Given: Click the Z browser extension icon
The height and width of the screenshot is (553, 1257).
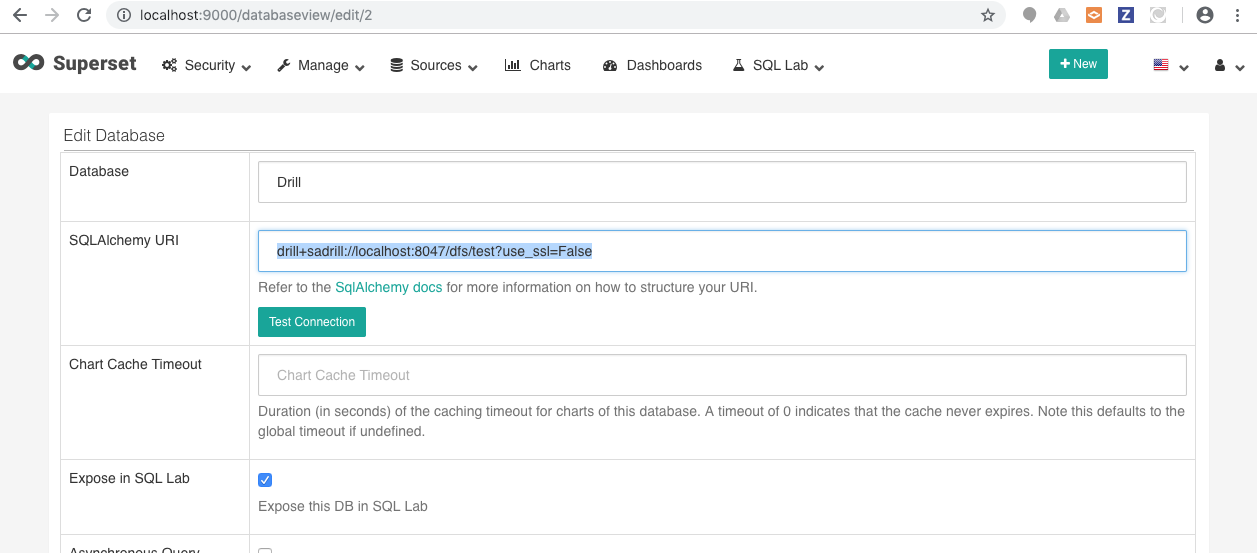Looking at the screenshot, I should point(1126,15).
